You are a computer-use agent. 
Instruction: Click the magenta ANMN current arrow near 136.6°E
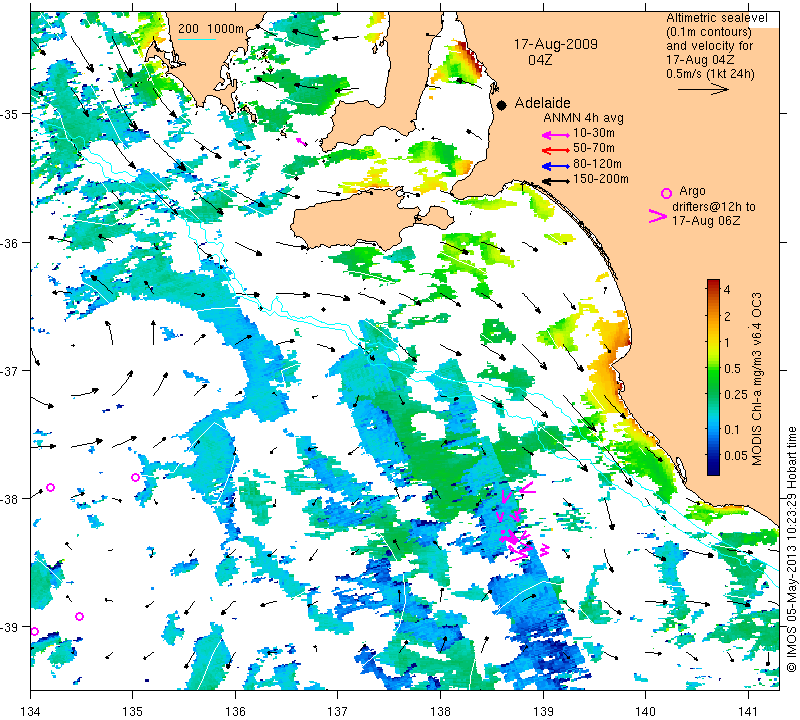(302, 141)
